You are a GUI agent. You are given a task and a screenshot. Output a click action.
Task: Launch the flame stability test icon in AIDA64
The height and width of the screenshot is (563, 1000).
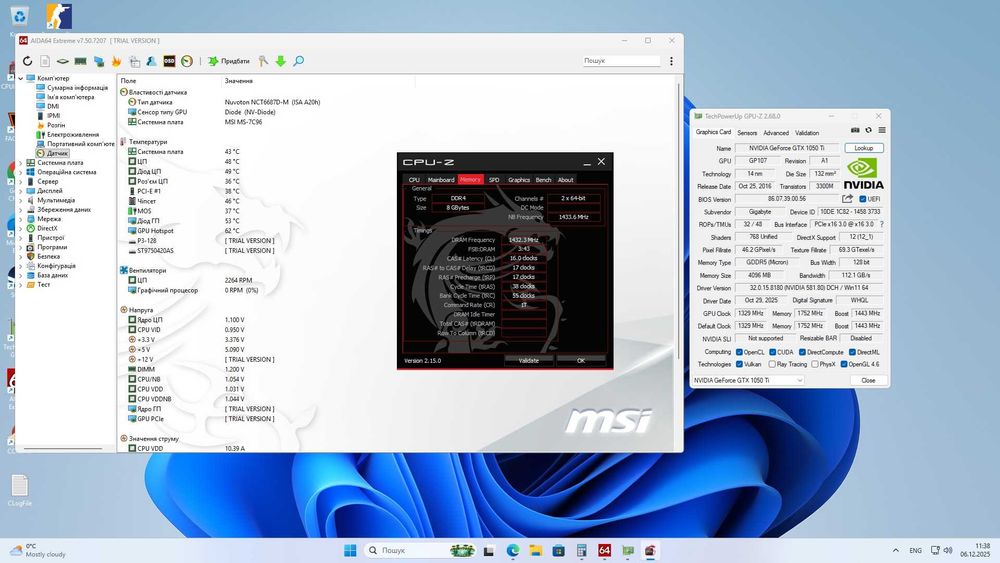coord(116,61)
